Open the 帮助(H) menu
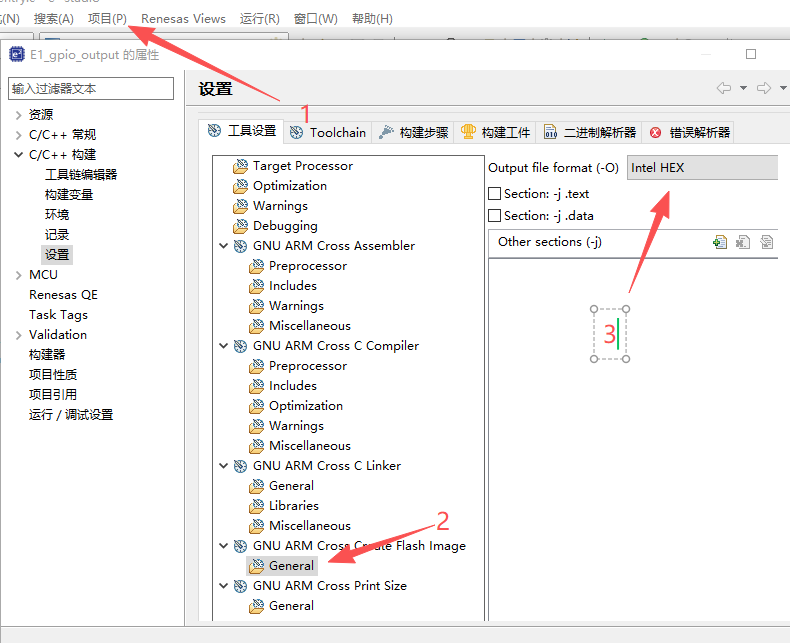 click(x=372, y=19)
